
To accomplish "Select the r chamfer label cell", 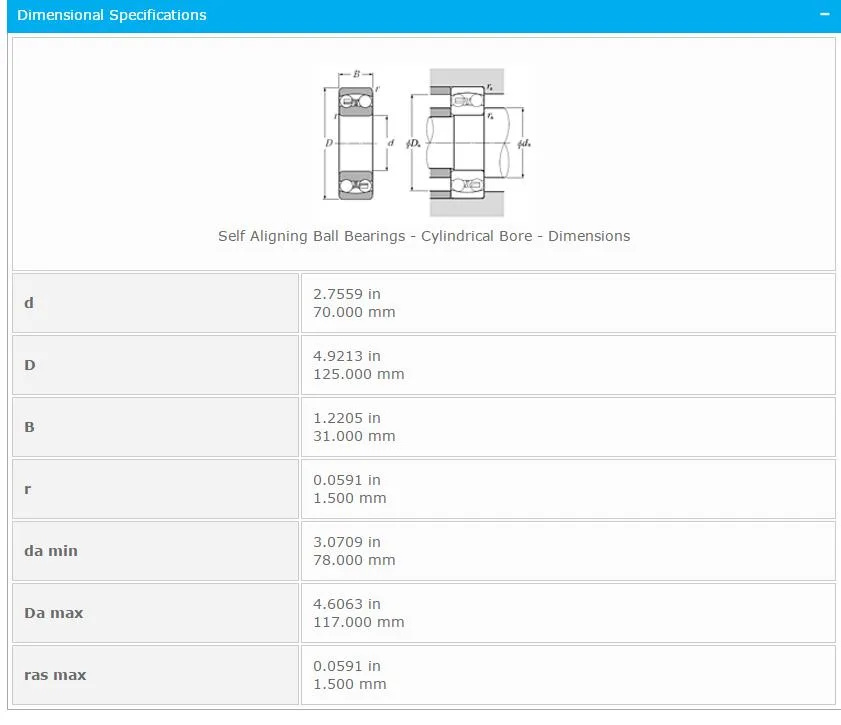I will (156, 489).
